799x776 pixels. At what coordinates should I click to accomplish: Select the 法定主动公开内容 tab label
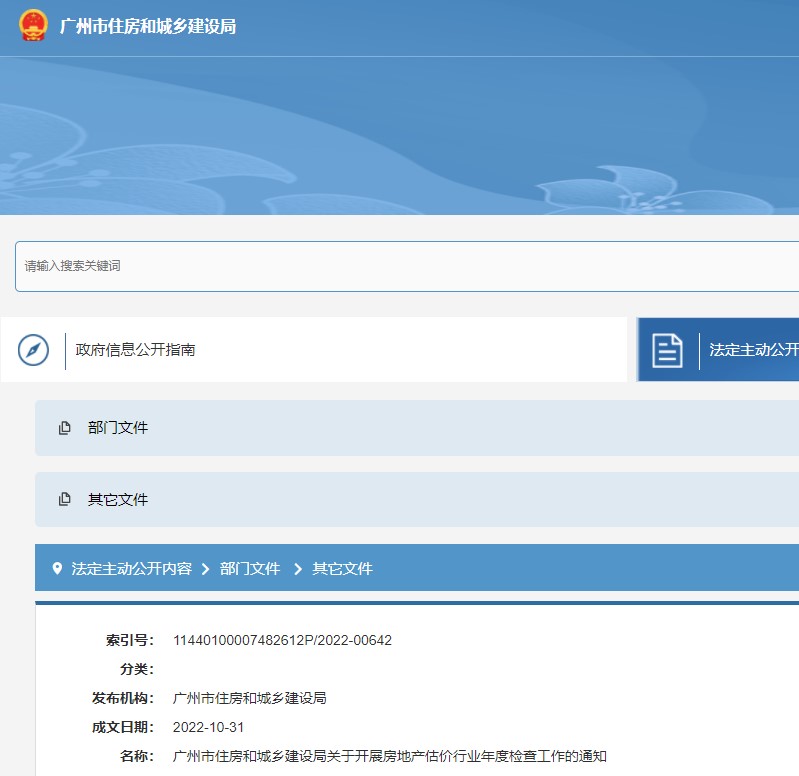[x=753, y=350]
